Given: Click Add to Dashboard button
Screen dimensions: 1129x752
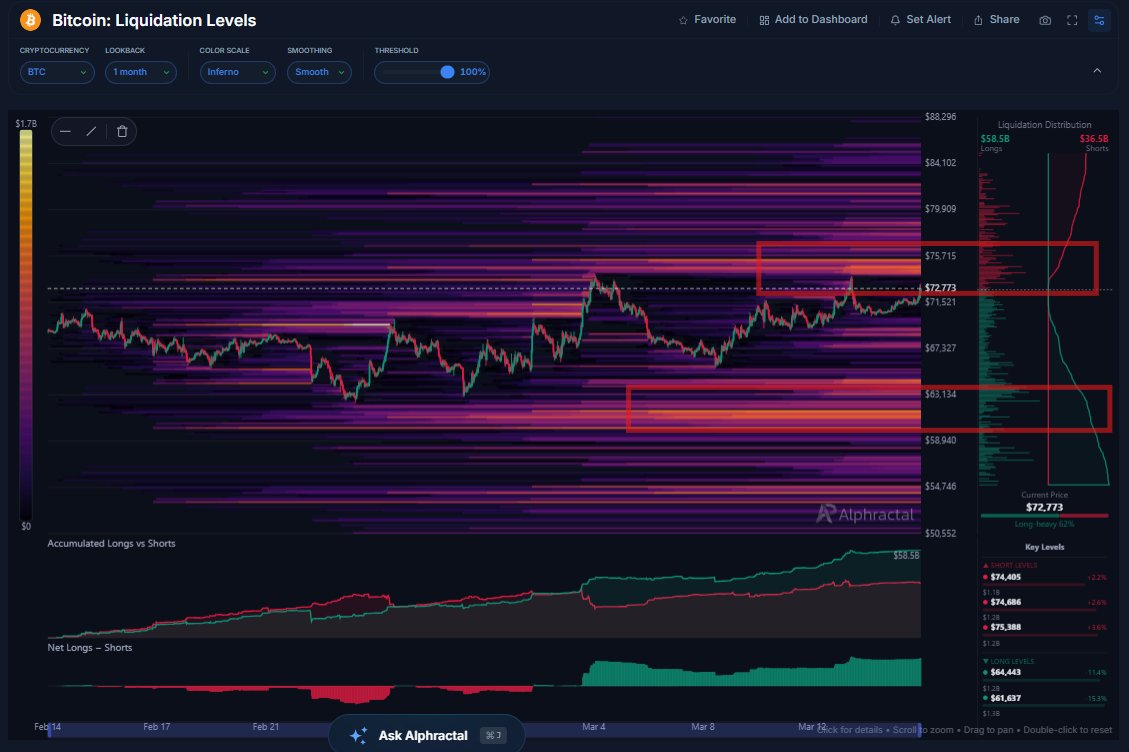Looking at the screenshot, I should pos(814,20).
